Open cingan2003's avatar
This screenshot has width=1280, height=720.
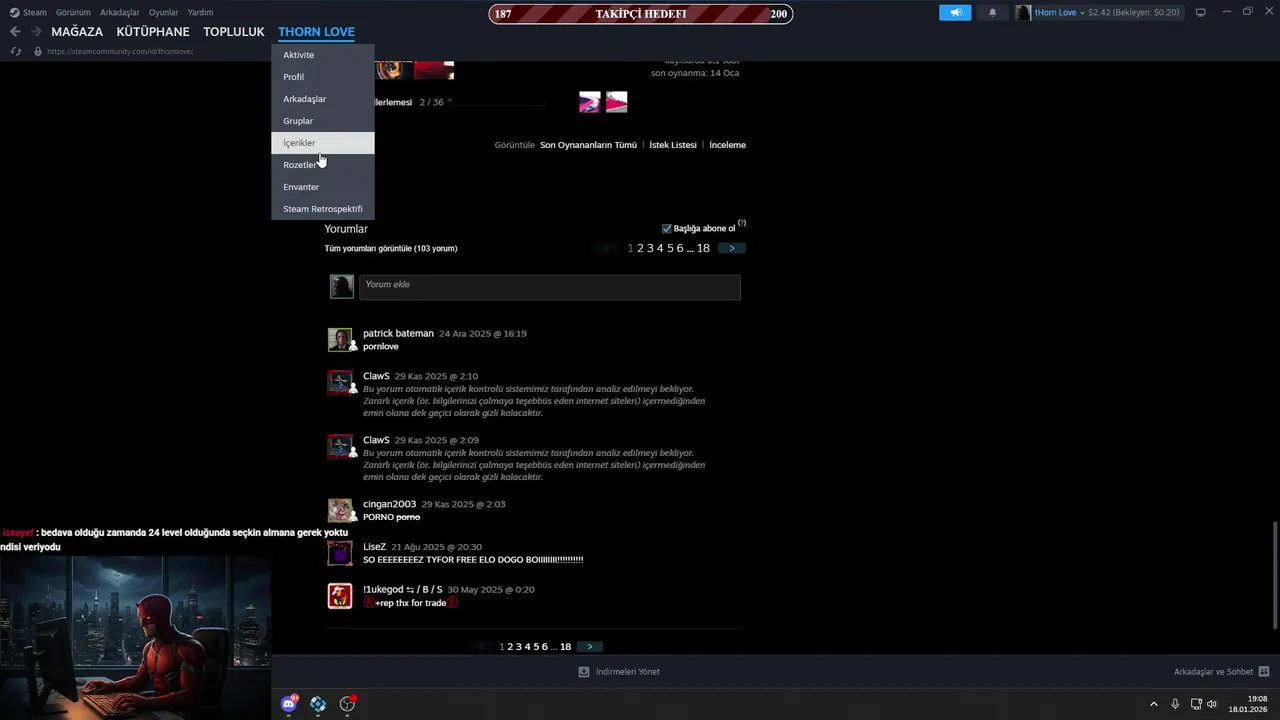point(340,510)
